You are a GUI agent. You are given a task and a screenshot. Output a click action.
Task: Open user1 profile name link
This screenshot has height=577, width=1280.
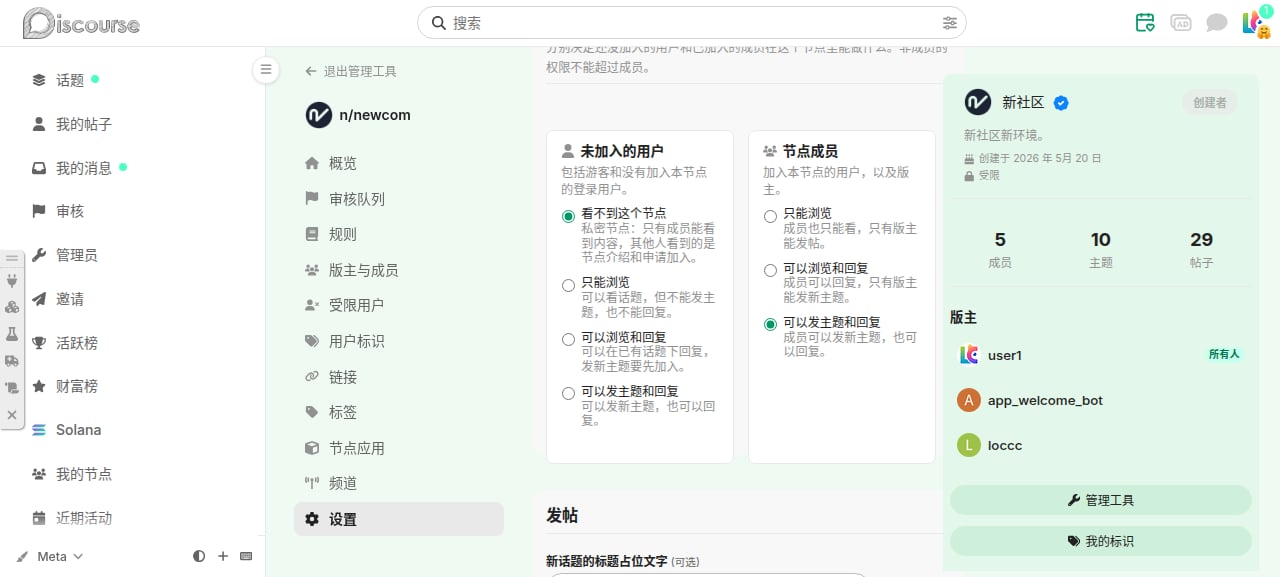(1005, 355)
